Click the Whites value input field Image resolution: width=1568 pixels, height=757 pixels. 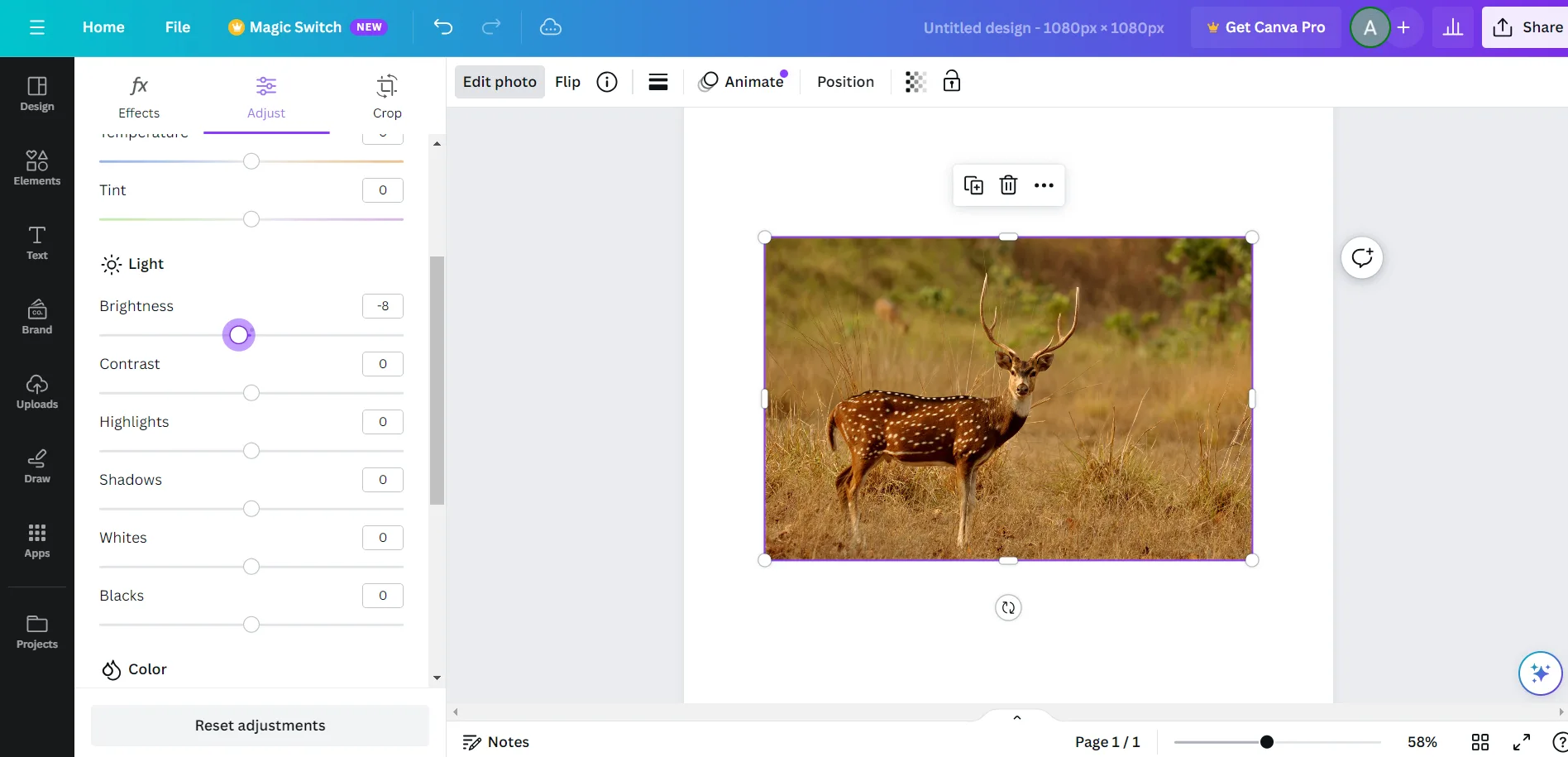383,538
